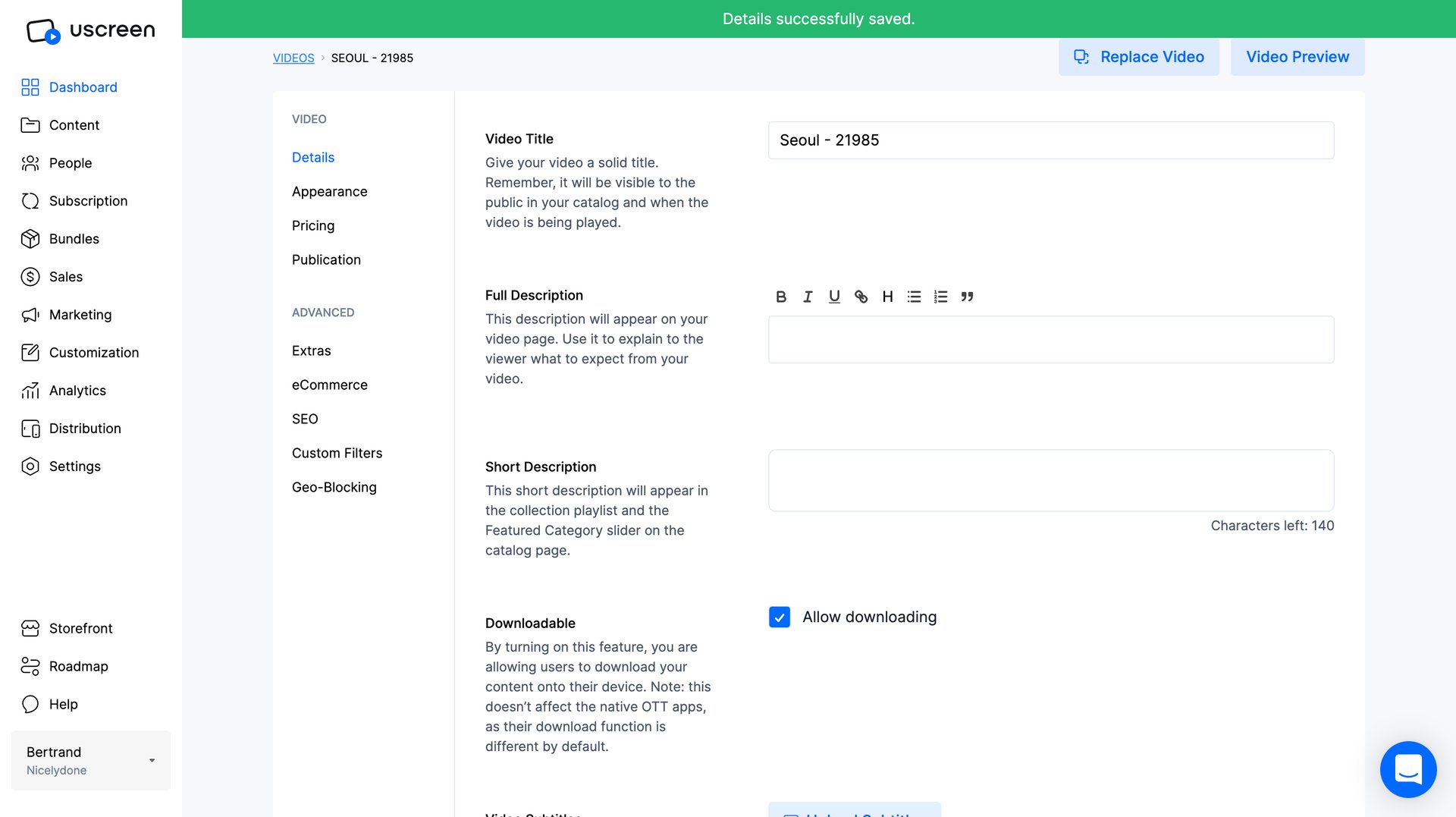Open the Marketing section in the sidebar
Viewport: 1456px width, 817px height.
(80, 314)
